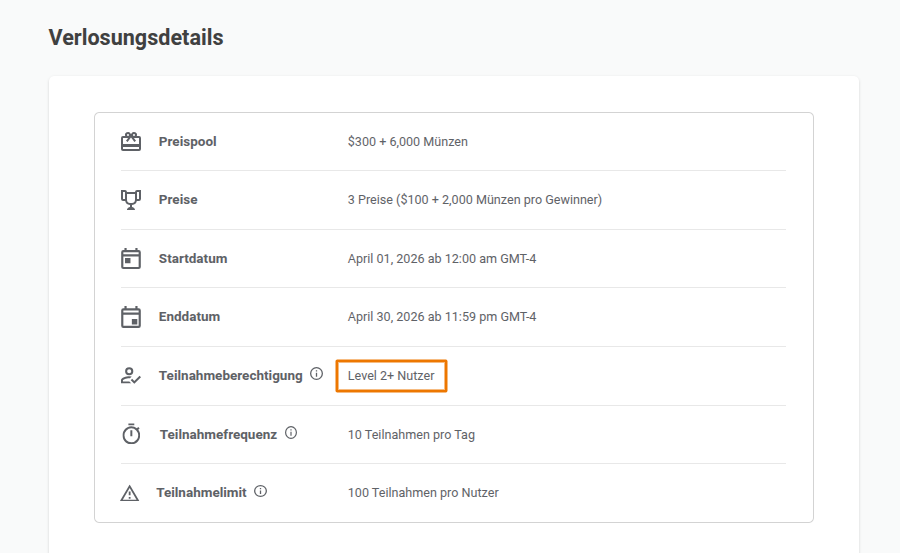Click "3 Preise ($100 + 2,000 Münzen pro Gewinner)"
The width and height of the screenshot is (900, 553).
click(x=475, y=200)
